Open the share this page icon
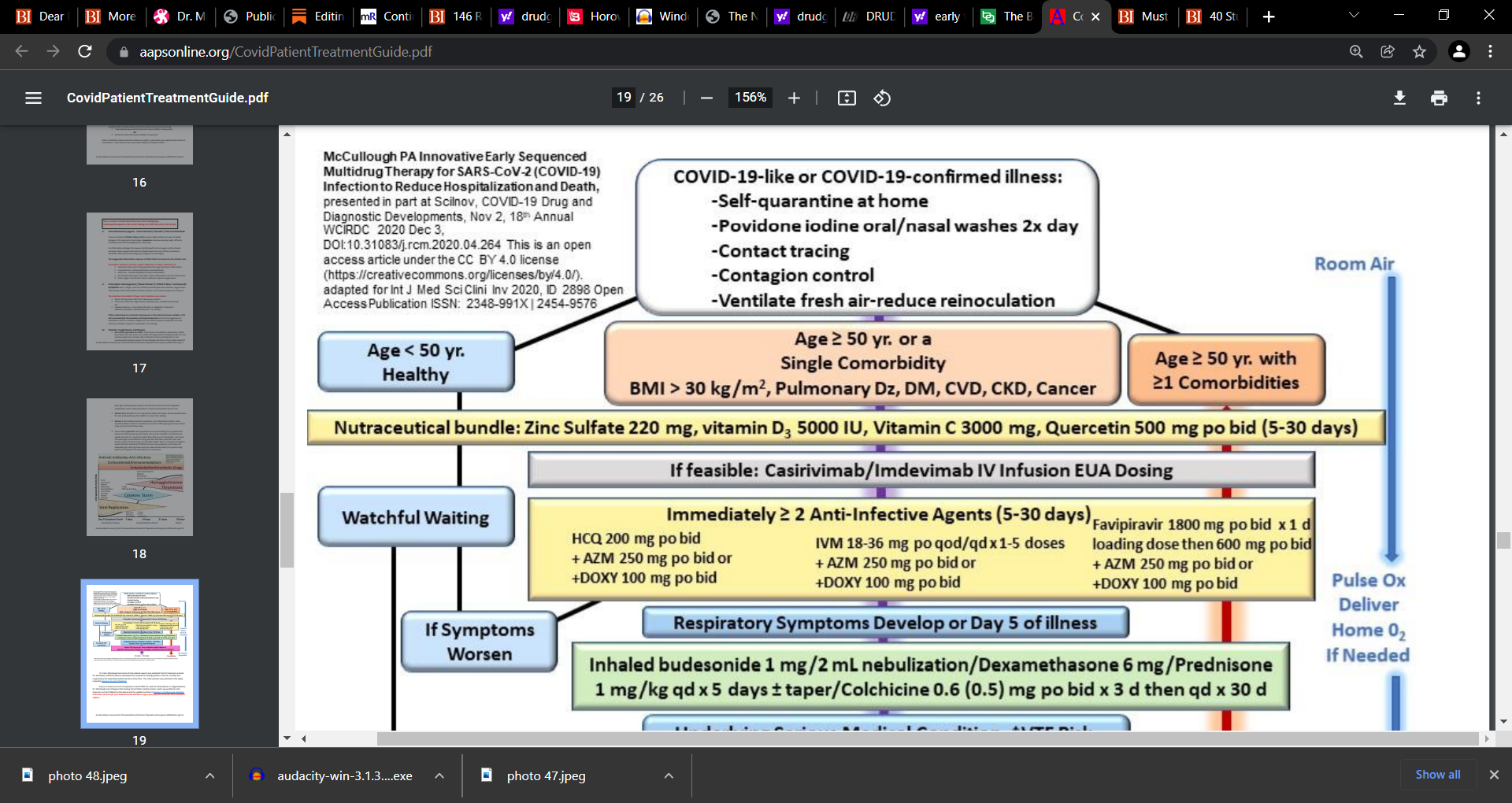 coord(1388,51)
